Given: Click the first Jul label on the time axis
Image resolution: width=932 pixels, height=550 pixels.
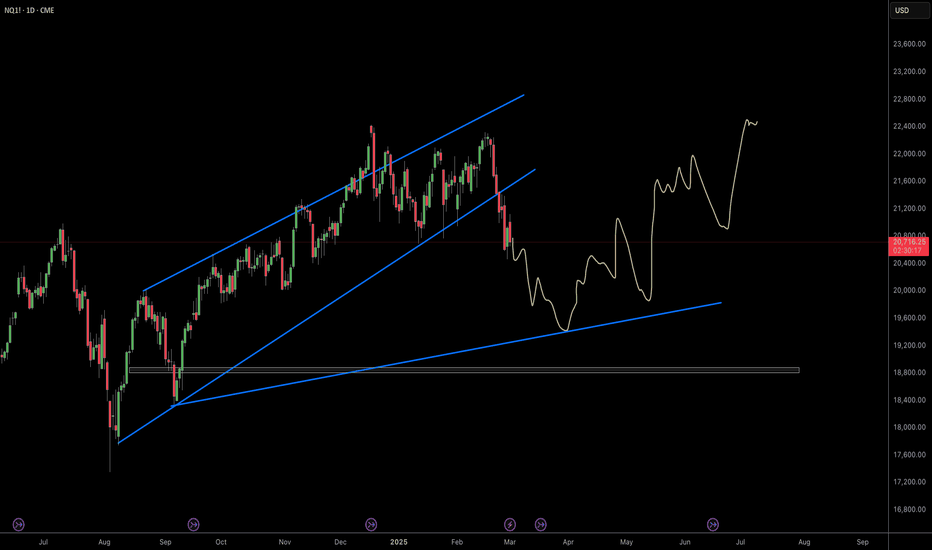Looking at the screenshot, I should (43, 542).
